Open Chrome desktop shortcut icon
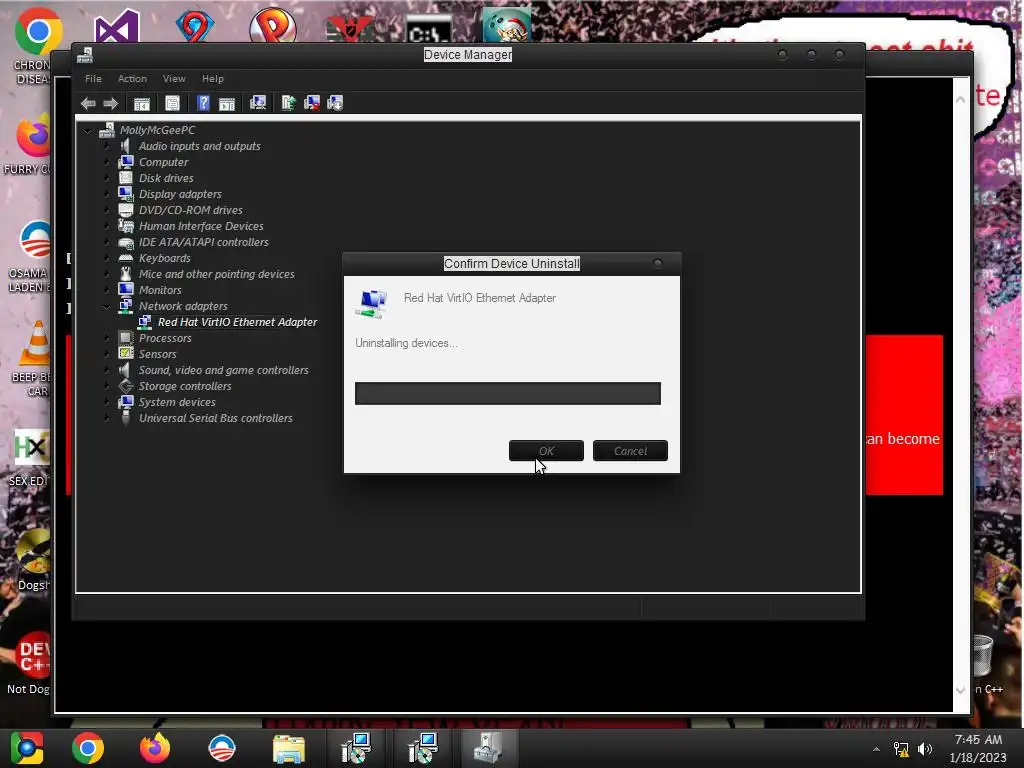The image size is (1024, 768). [38, 32]
